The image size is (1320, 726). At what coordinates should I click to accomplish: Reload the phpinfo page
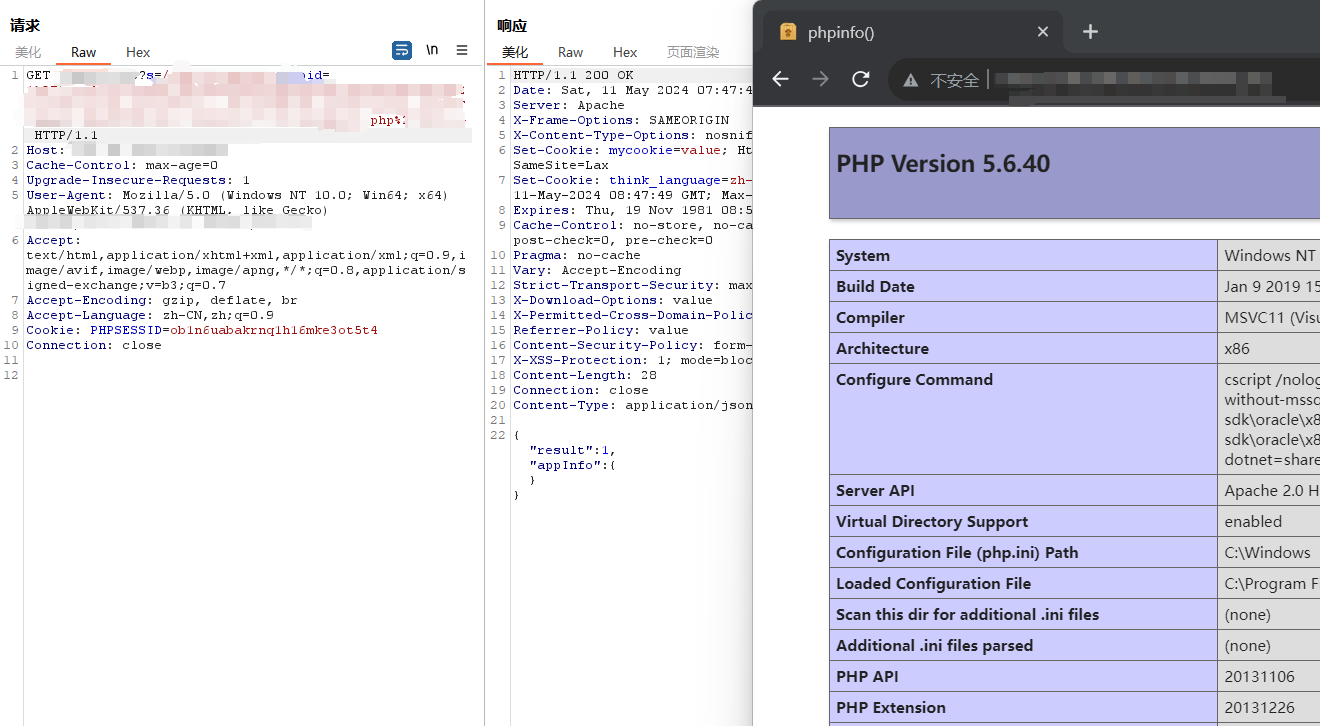[x=860, y=79]
